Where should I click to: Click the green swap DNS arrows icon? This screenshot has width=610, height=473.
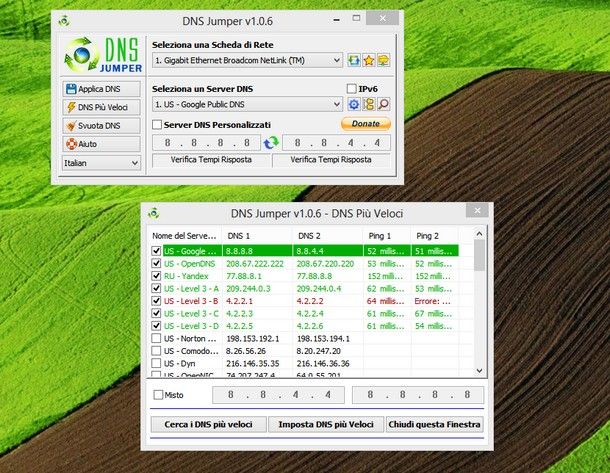[271, 143]
